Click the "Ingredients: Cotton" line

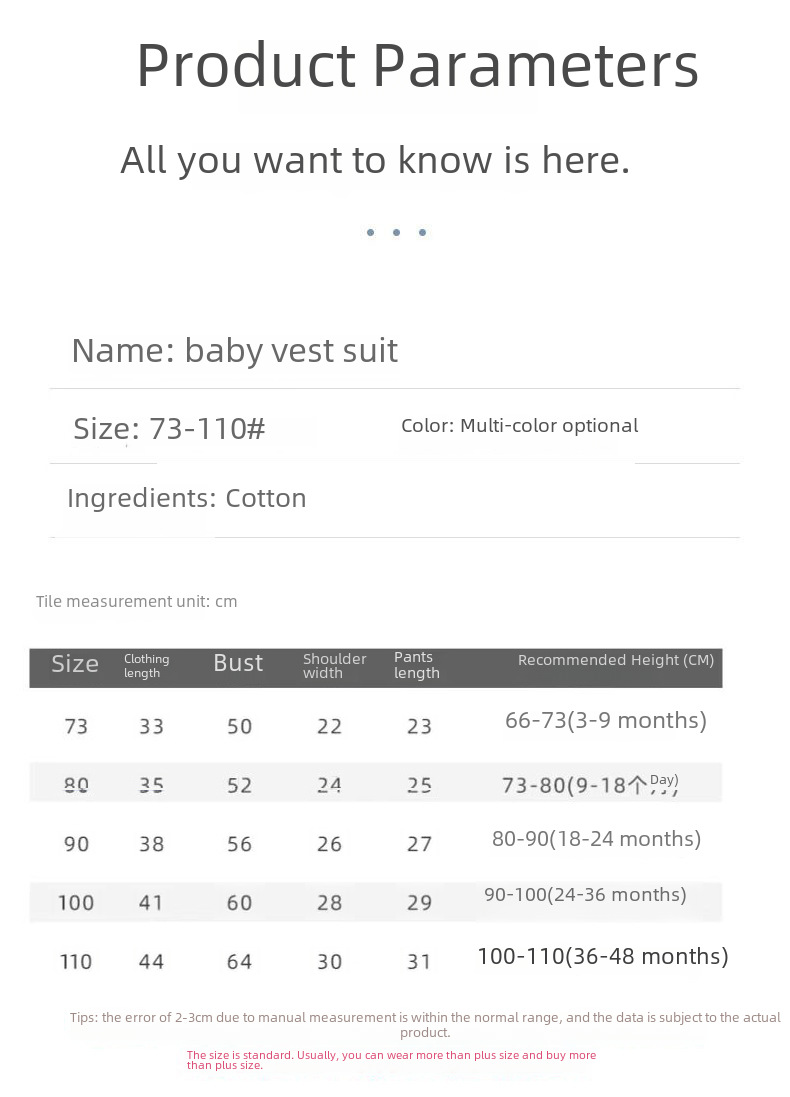click(186, 498)
